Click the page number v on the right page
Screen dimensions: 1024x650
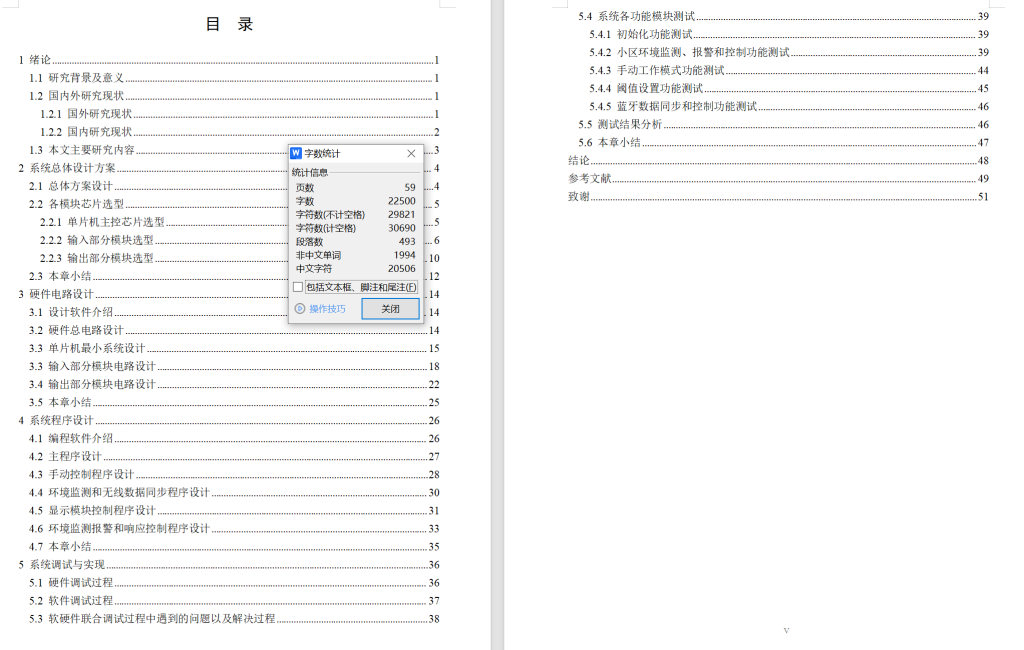point(786,631)
